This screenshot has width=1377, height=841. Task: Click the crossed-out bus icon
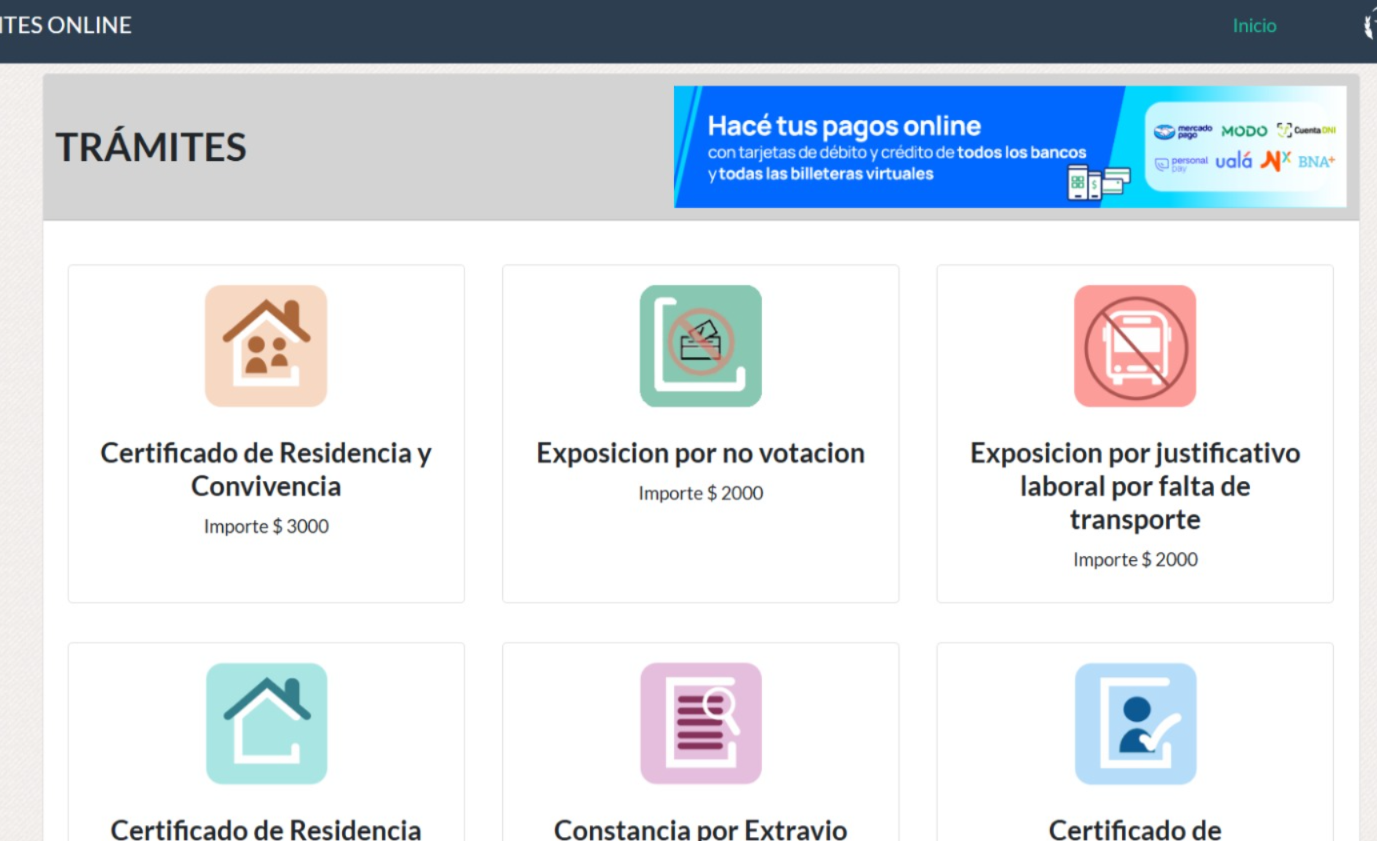(x=1134, y=346)
